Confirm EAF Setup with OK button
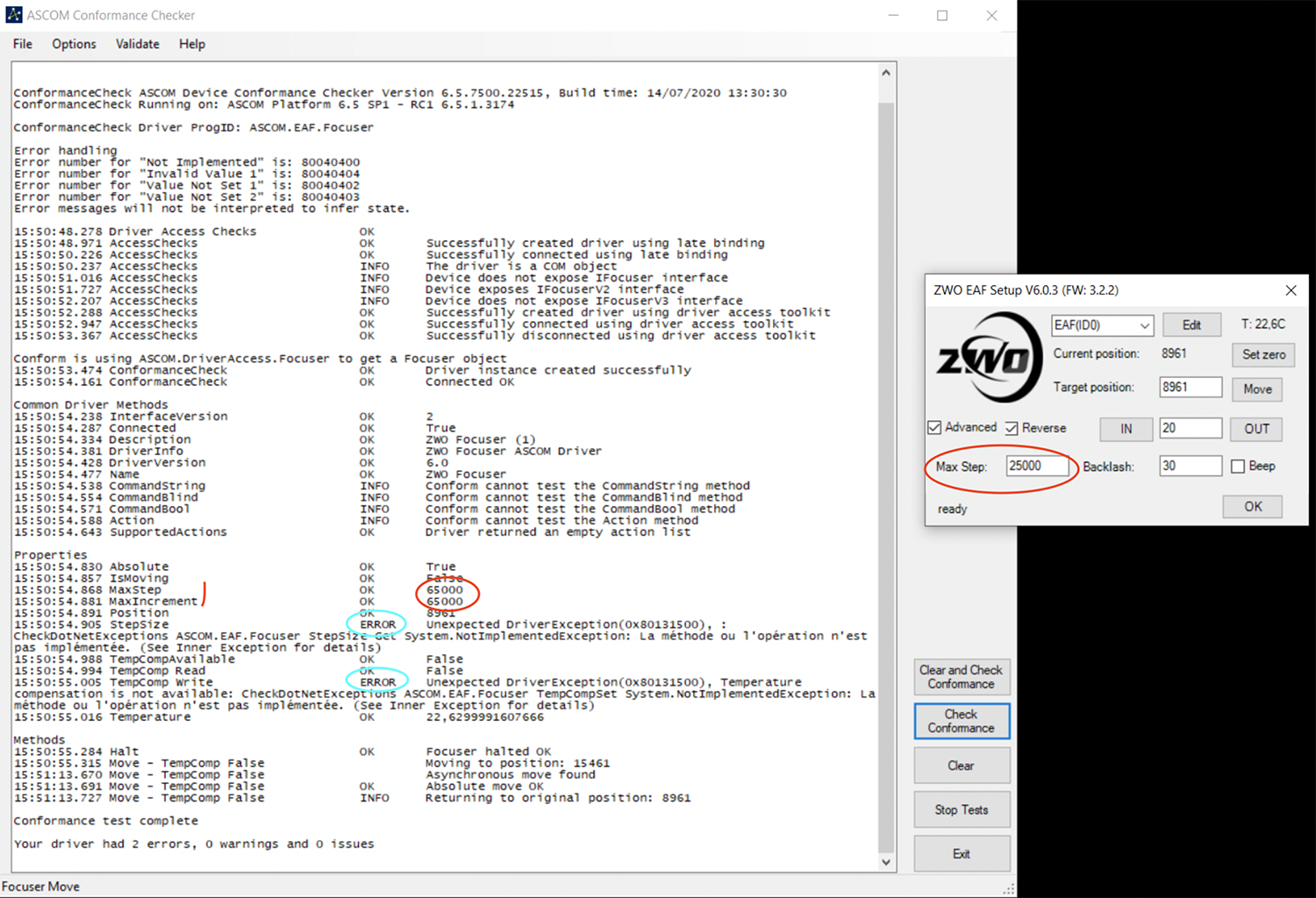The image size is (1316, 898). [1253, 506]
